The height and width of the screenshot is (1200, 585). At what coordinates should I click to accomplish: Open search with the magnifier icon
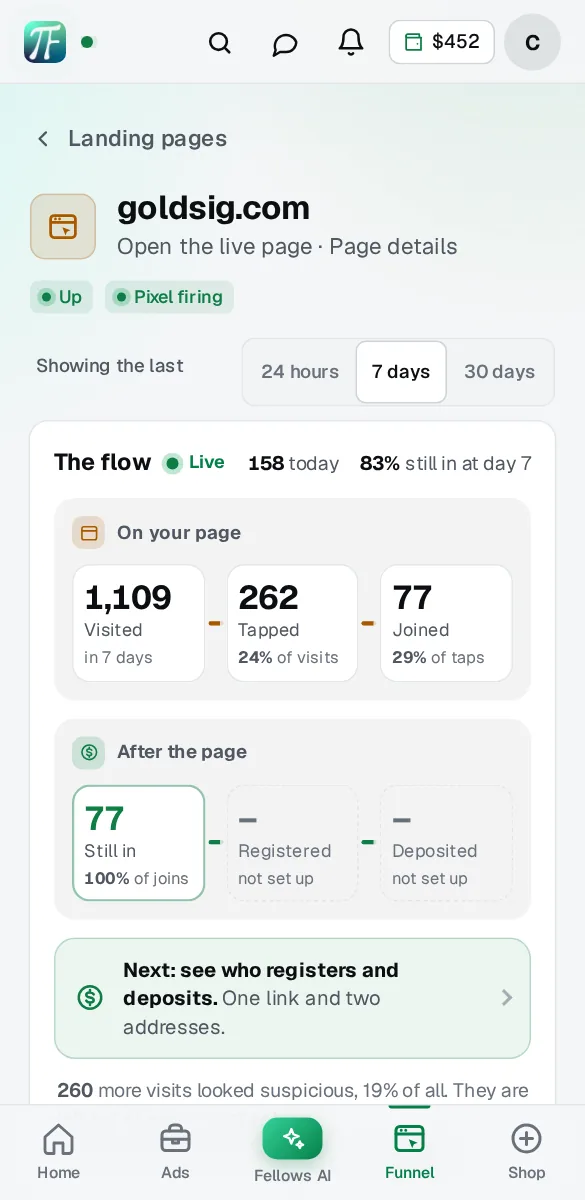pyautogui.click(x=219, y=43)
